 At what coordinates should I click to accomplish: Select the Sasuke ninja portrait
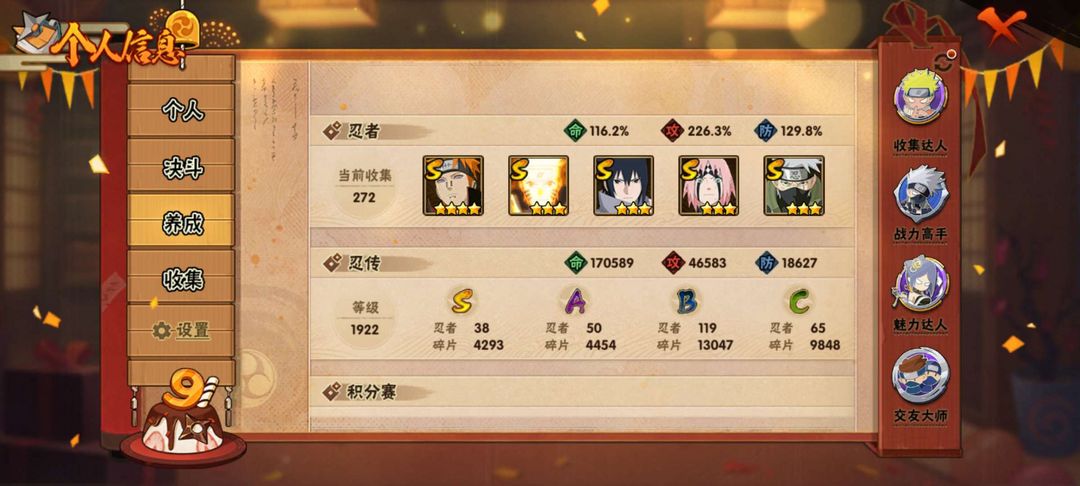(x=623, y=186)
